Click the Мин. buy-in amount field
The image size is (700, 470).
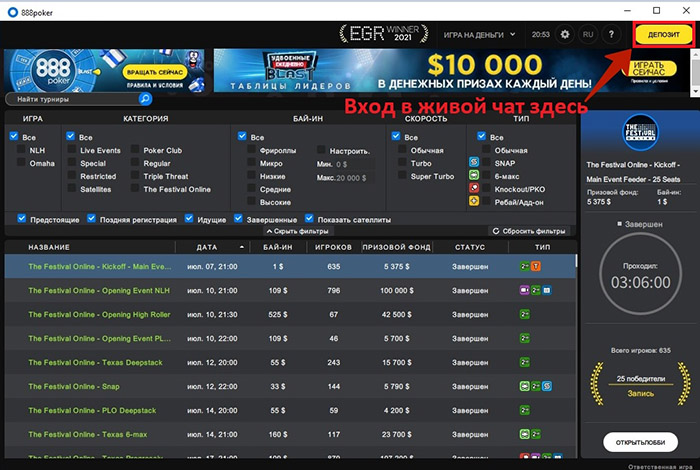click(x=354, y=164)
